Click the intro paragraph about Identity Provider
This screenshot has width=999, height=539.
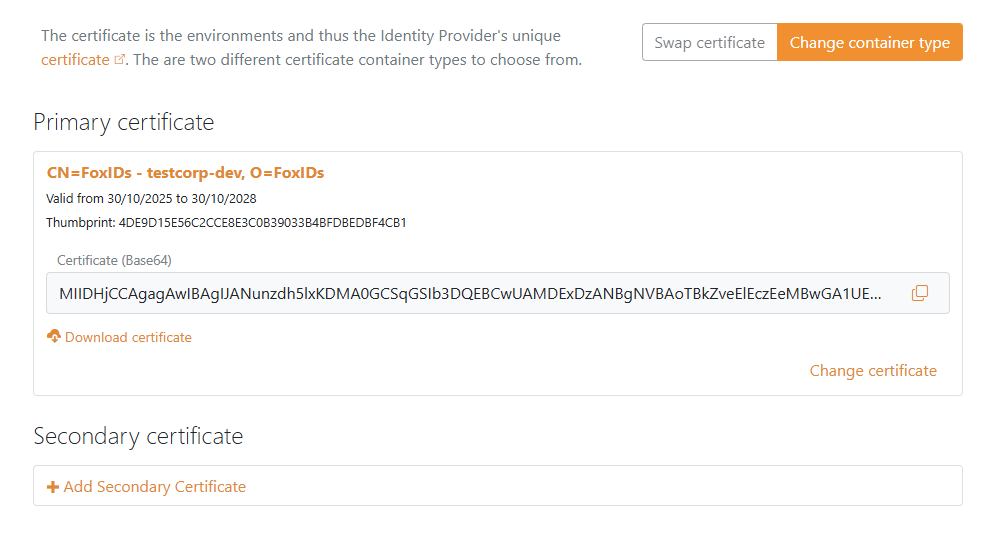(x=300, y=36)
